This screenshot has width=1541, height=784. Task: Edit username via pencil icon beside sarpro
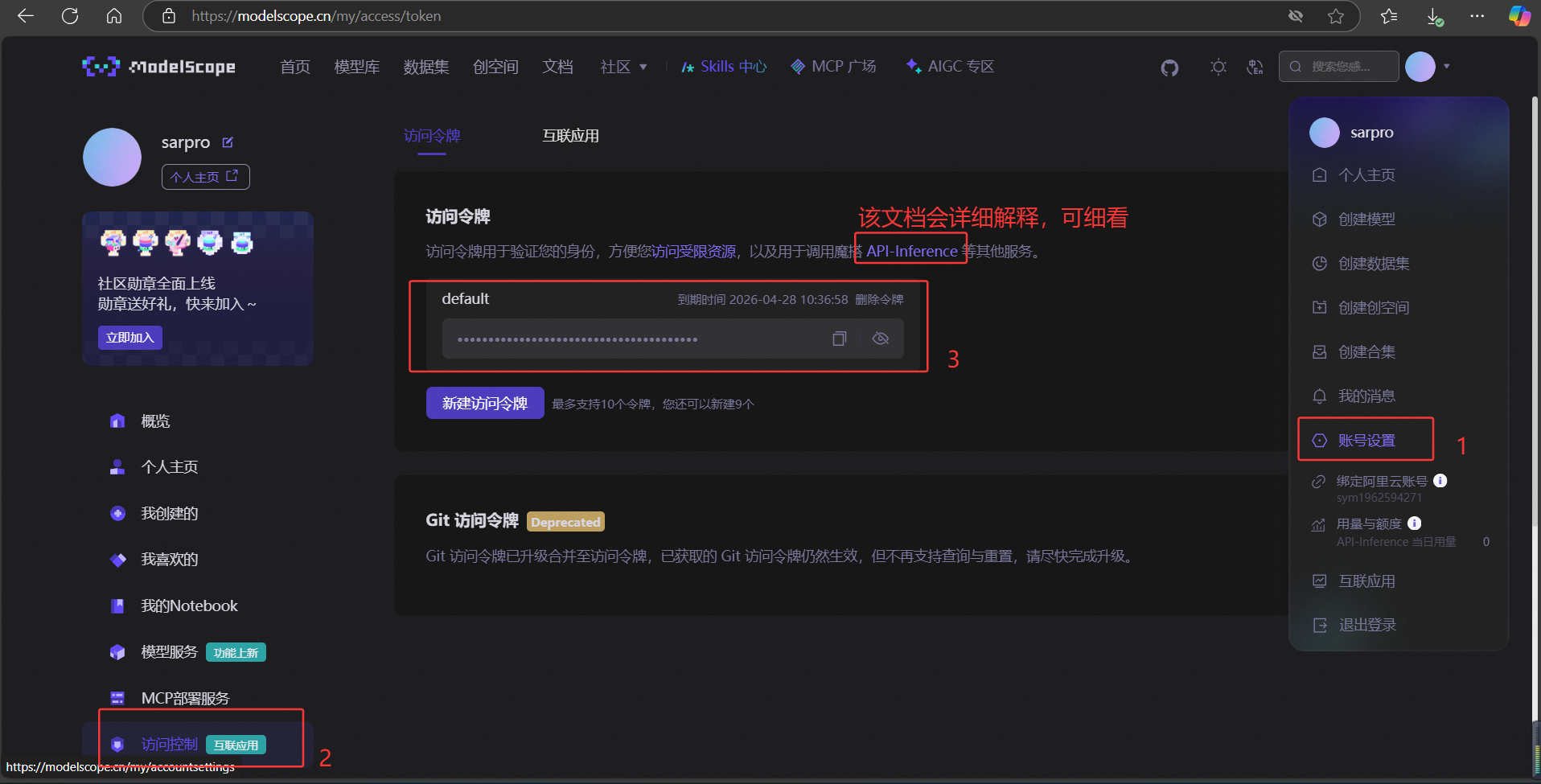pos(228,142)
